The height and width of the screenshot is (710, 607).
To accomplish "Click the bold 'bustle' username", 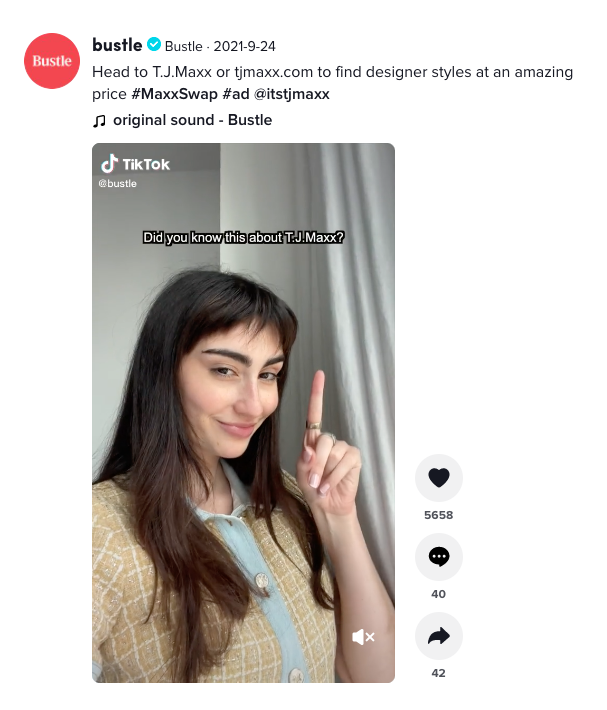I will point(117,45).
